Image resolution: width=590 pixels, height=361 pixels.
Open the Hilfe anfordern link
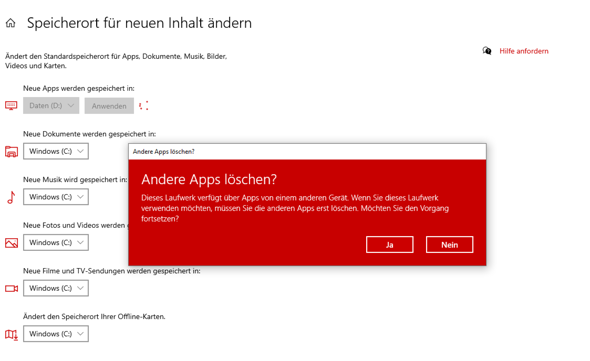[x=524, y=51]
